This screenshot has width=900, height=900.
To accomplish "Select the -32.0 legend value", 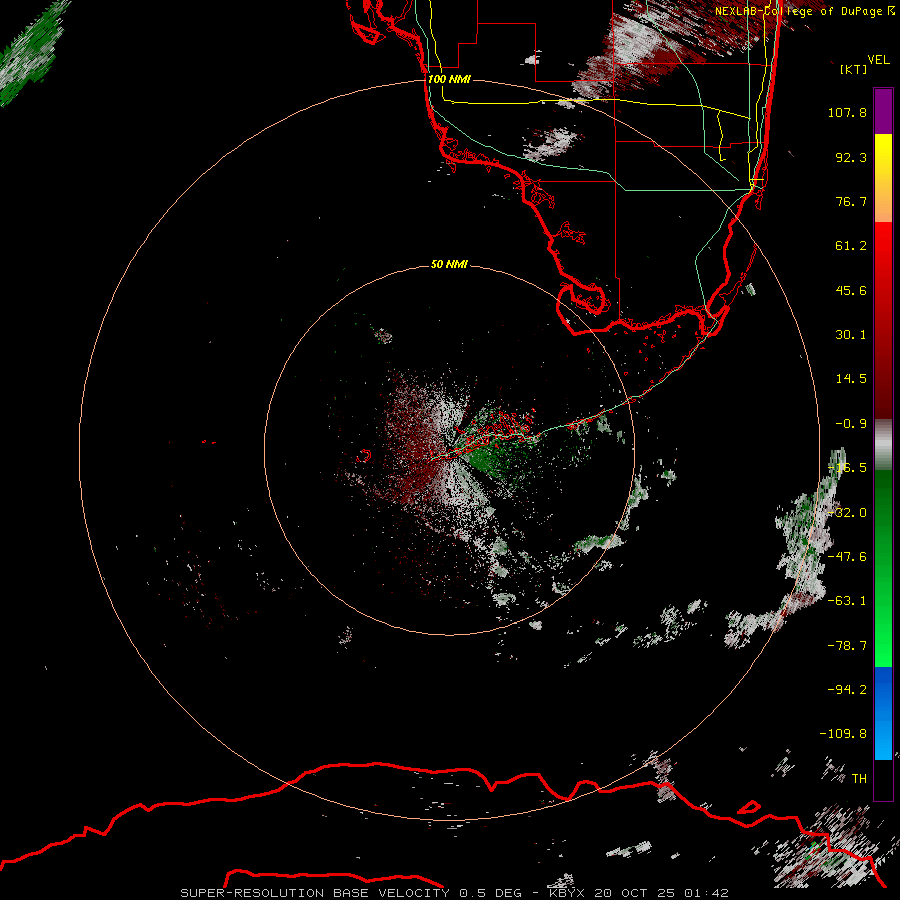I will click(847, 513).
